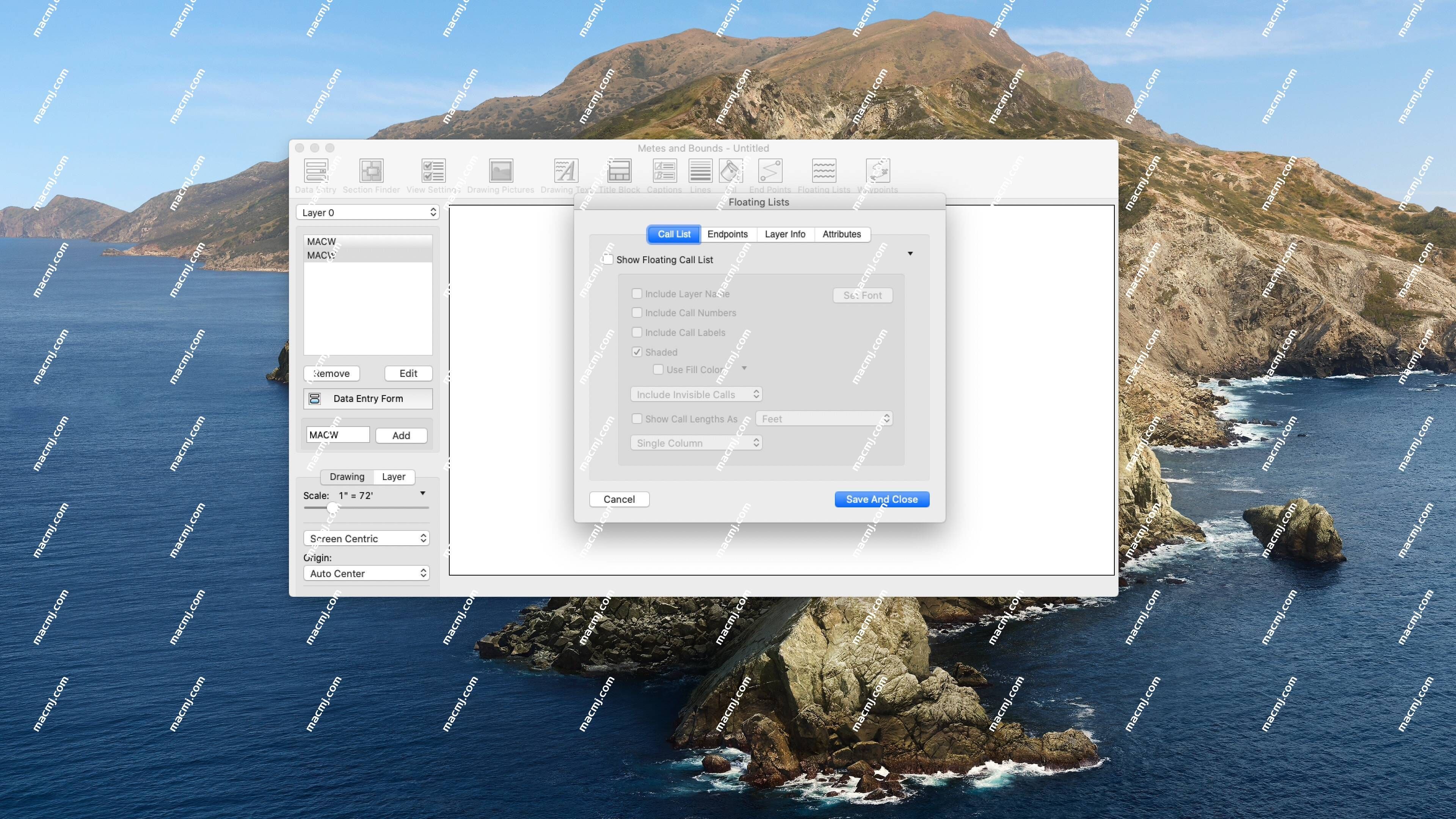Enable Include Layer Name checkbox
Screen dimensions: 1456x819
636,293
